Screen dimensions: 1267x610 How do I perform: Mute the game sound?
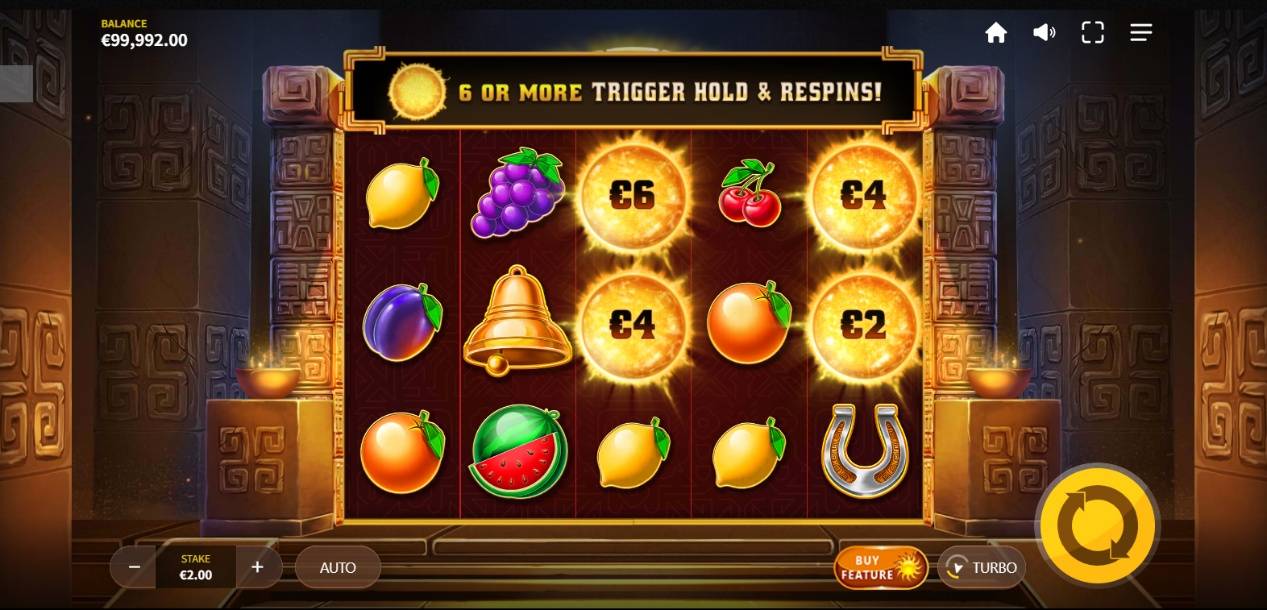click(x=1044, y=33)
